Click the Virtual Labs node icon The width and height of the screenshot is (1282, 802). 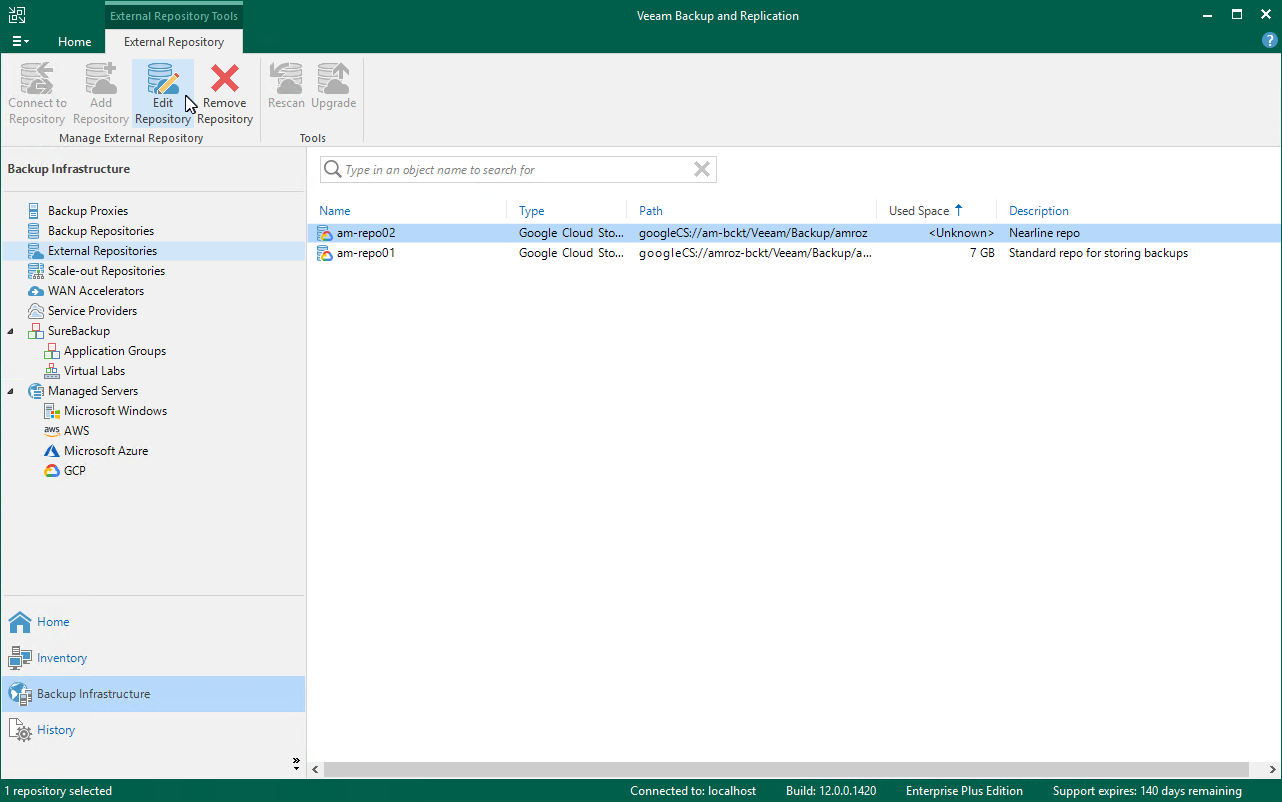tap(52, 371)
